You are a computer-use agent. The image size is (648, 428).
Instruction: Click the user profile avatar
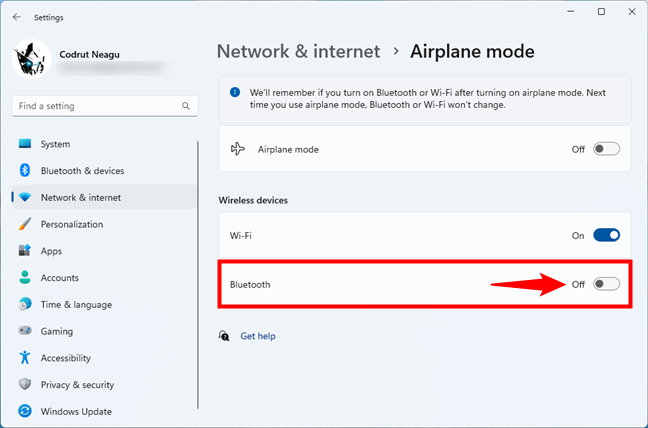(x=31, y=59)
